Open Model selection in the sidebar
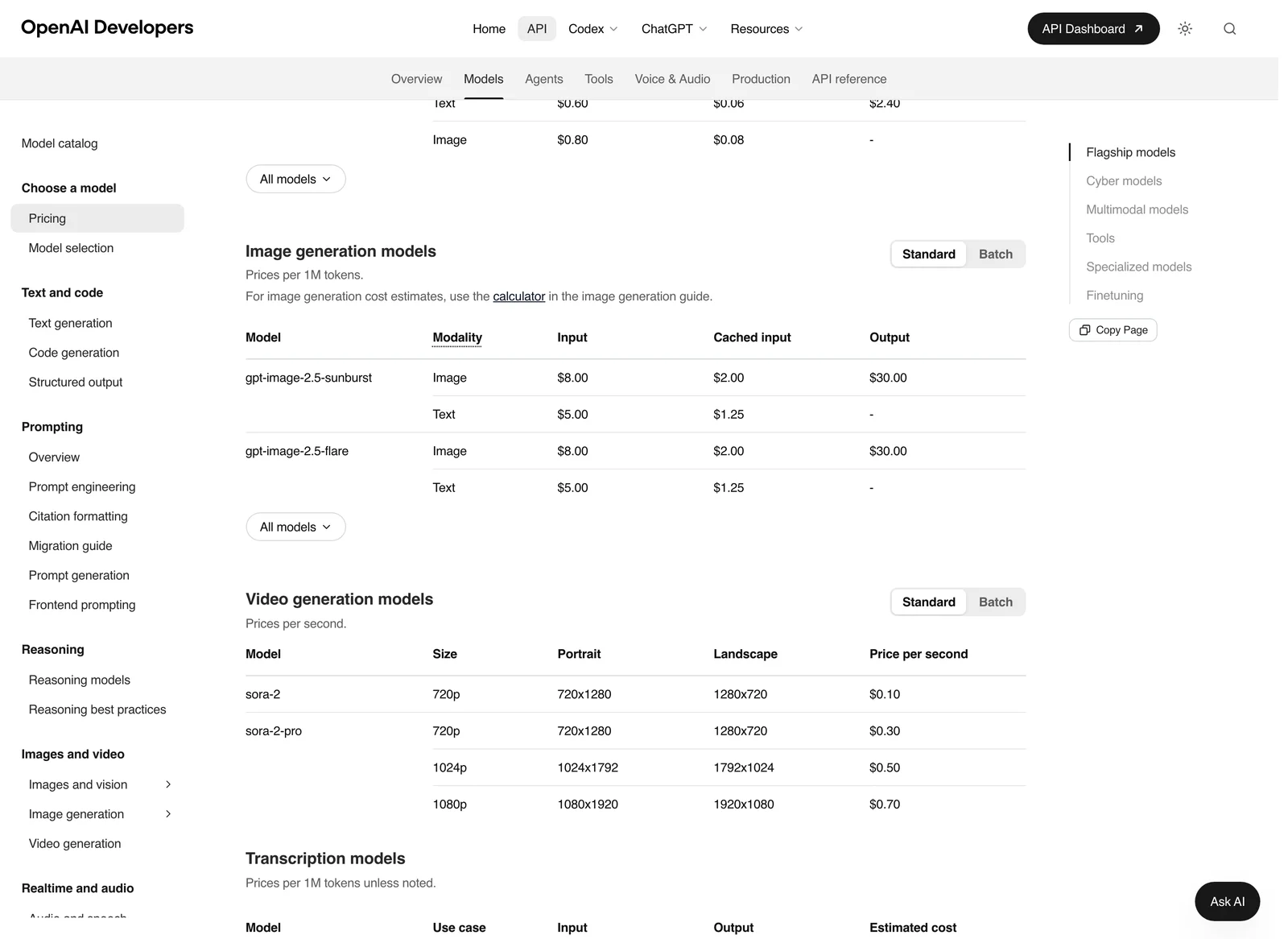The height and width of the screenshot is (939, 1288). pos(71,248)
